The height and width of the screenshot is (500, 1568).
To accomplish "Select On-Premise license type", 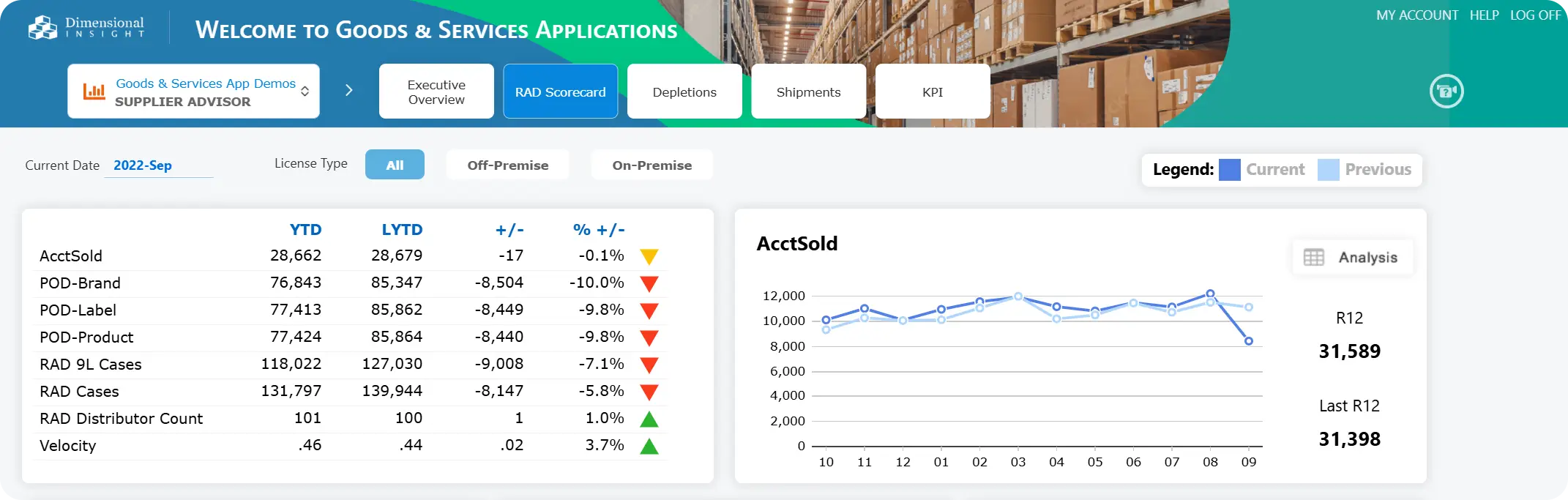I will tap(652, 165).
